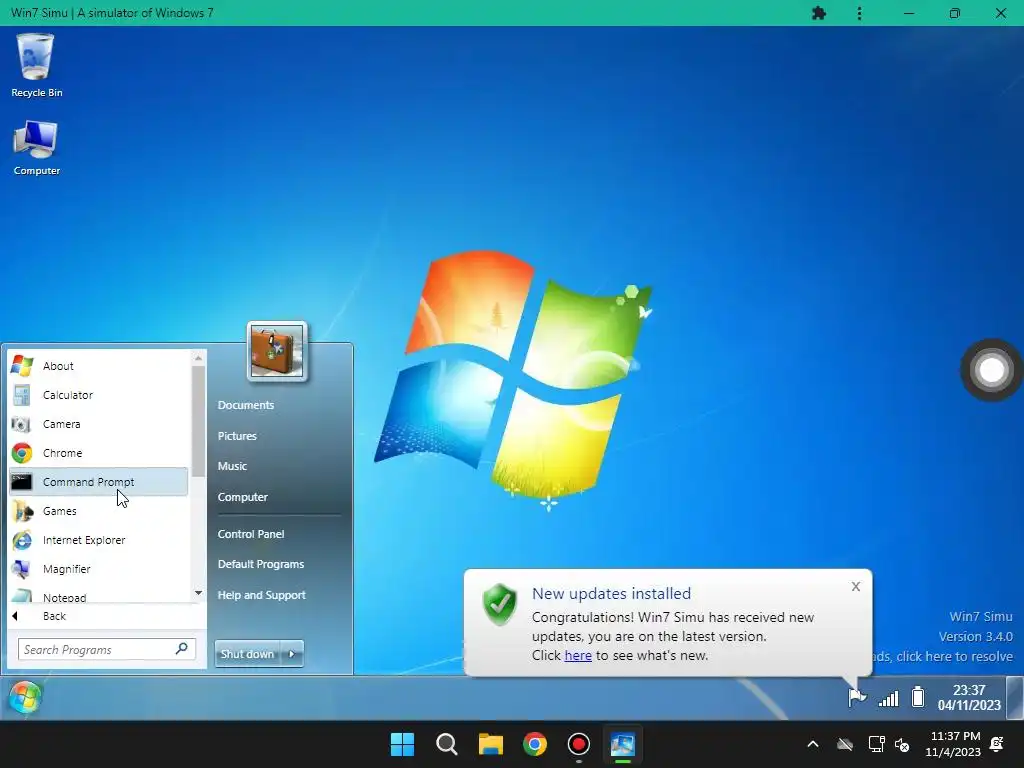Launch About from the Start menu
1024x768 pixels.
[x=98, y=366]
